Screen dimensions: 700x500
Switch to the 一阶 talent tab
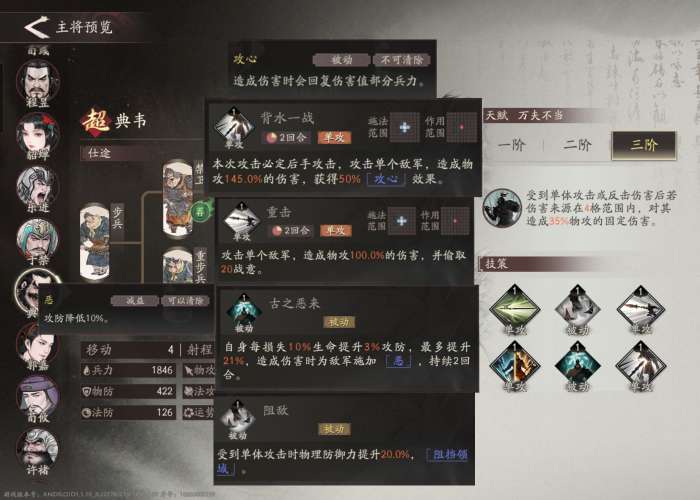click(512, 145)
